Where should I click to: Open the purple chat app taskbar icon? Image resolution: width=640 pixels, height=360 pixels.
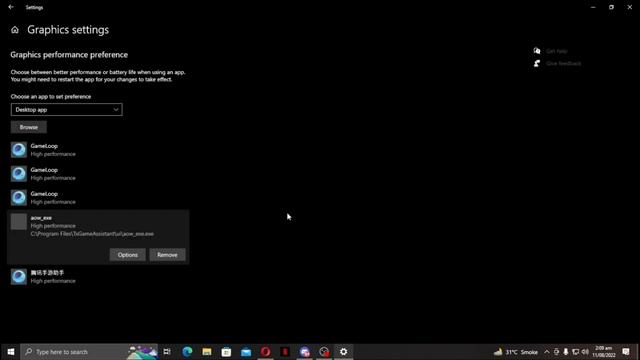[x=304, y=351]
